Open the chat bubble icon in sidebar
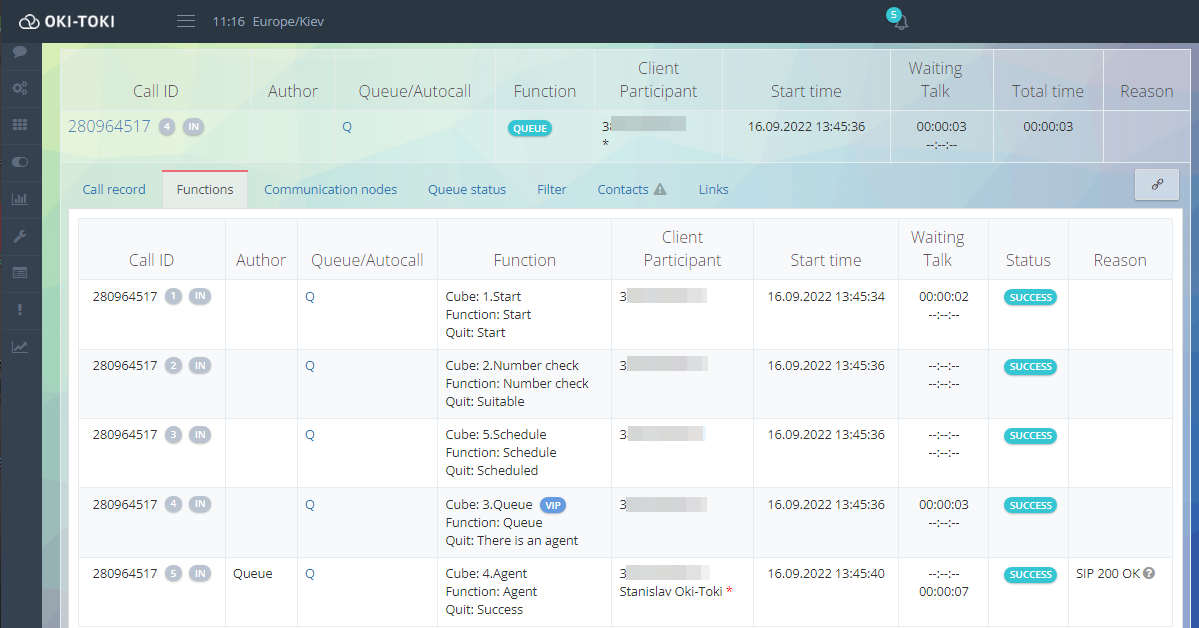The image size is (1199, 628). [x=19, y=51]
